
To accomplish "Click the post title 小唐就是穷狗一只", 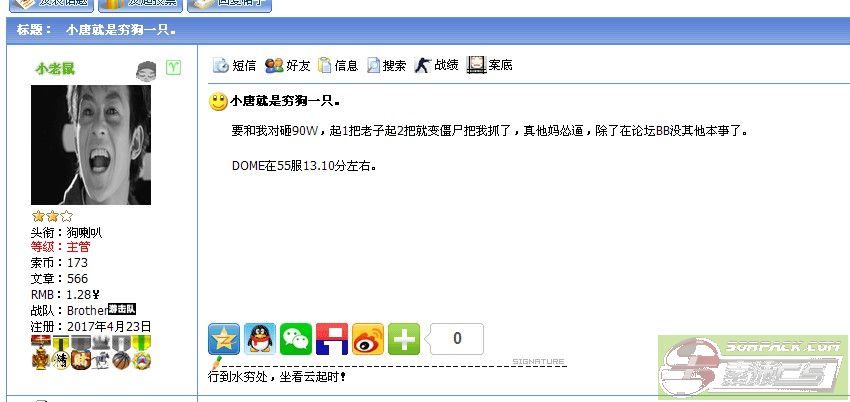I will tap(284, 101).
